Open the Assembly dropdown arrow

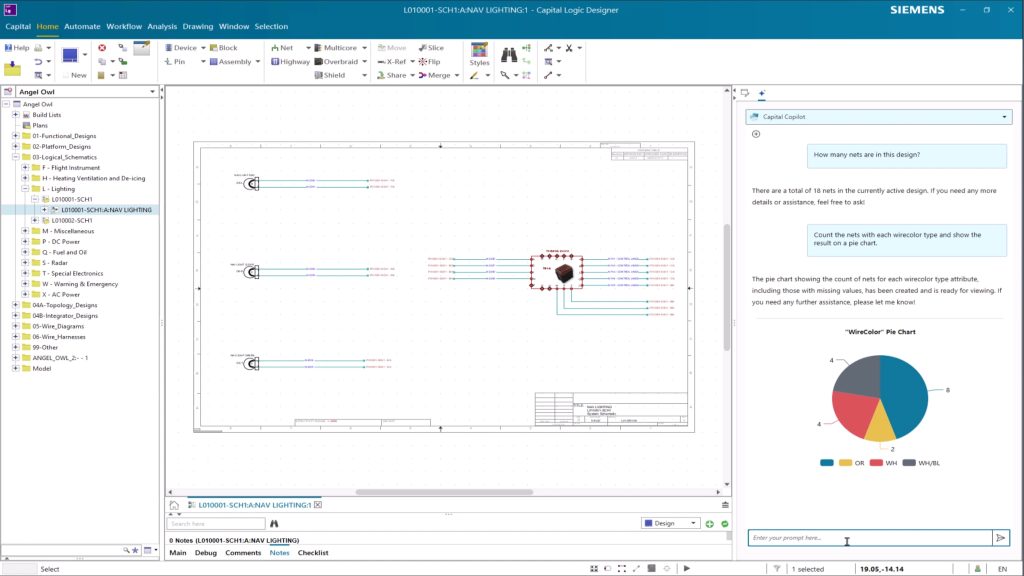point(258,61)
